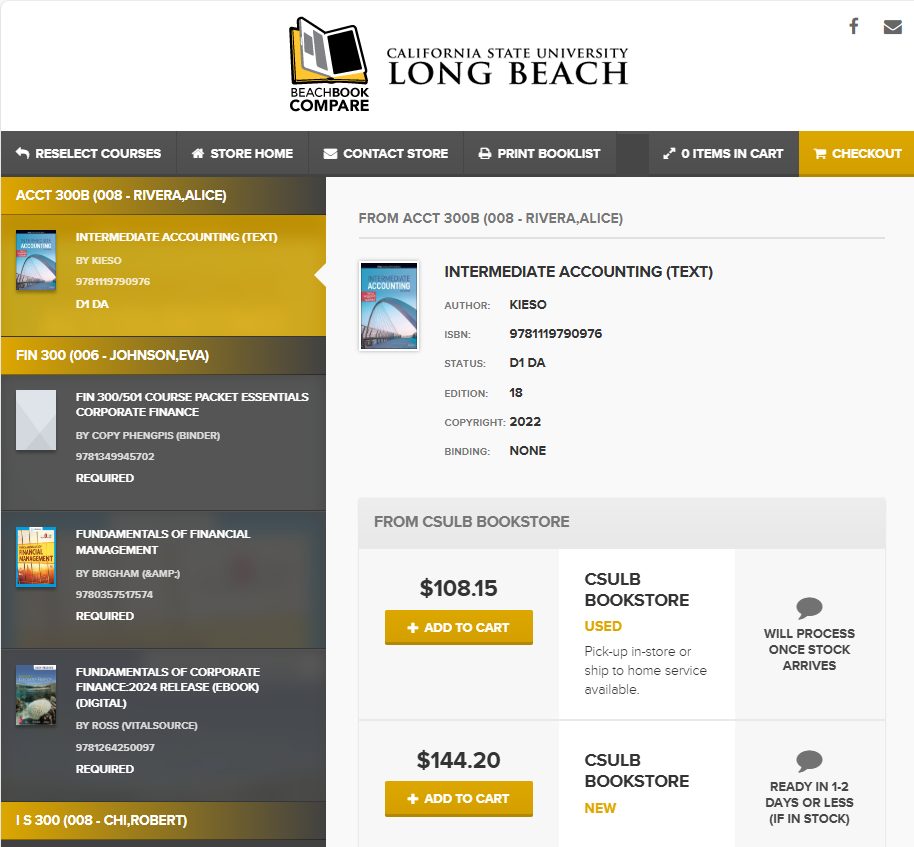Click the Fundamentals of Financial Management cover
The width and height of the screenshot is (914, 847).
click(36, 557)
